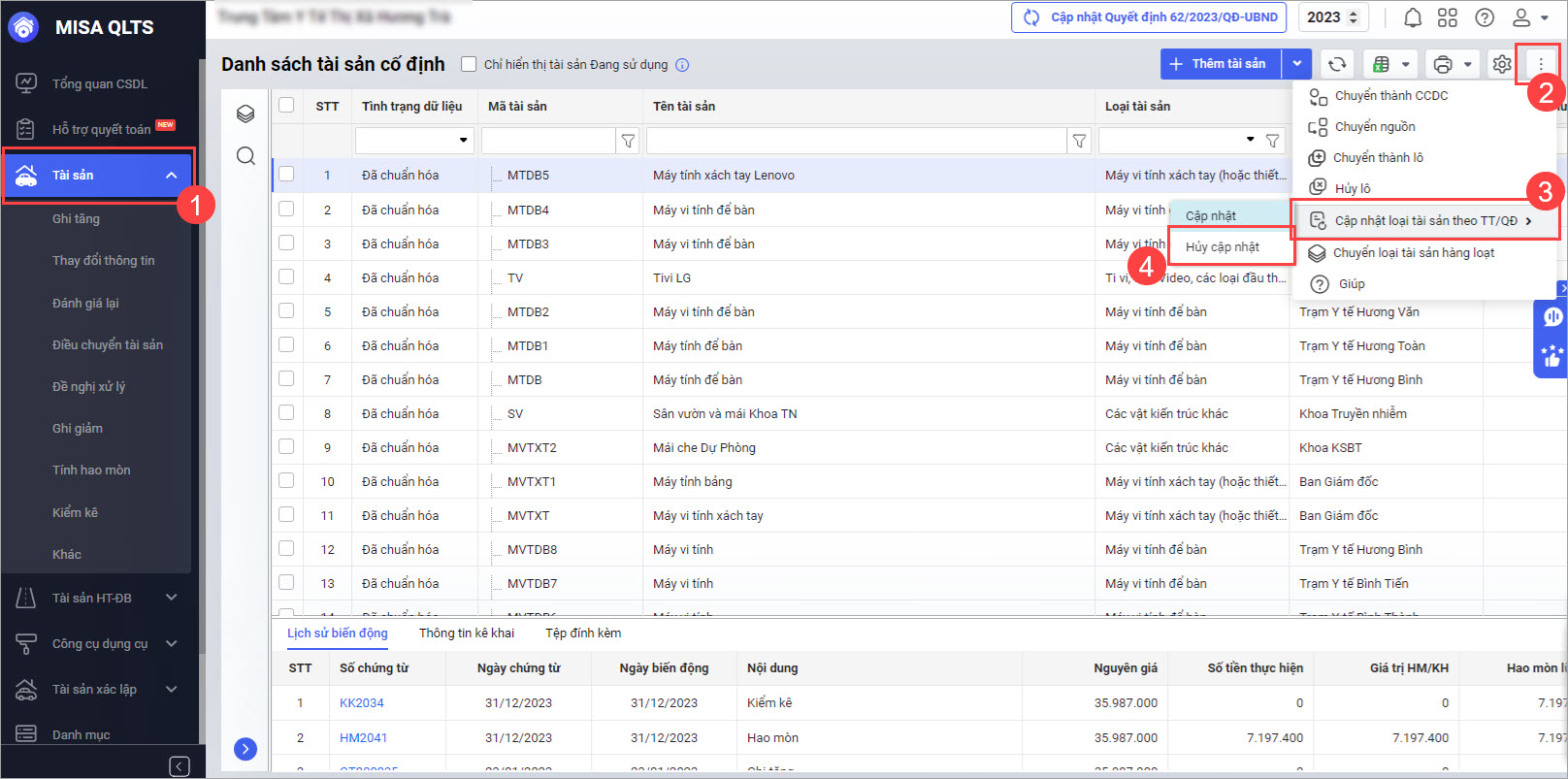
Task: Select 'Hủy cập nhật' submenu item
Action: click(x=1223, y=247)
